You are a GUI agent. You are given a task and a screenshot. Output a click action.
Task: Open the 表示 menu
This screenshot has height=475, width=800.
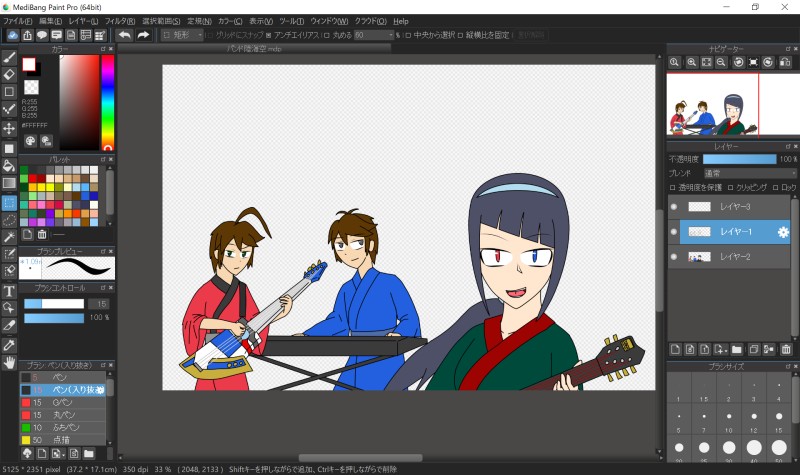point(262,21)
